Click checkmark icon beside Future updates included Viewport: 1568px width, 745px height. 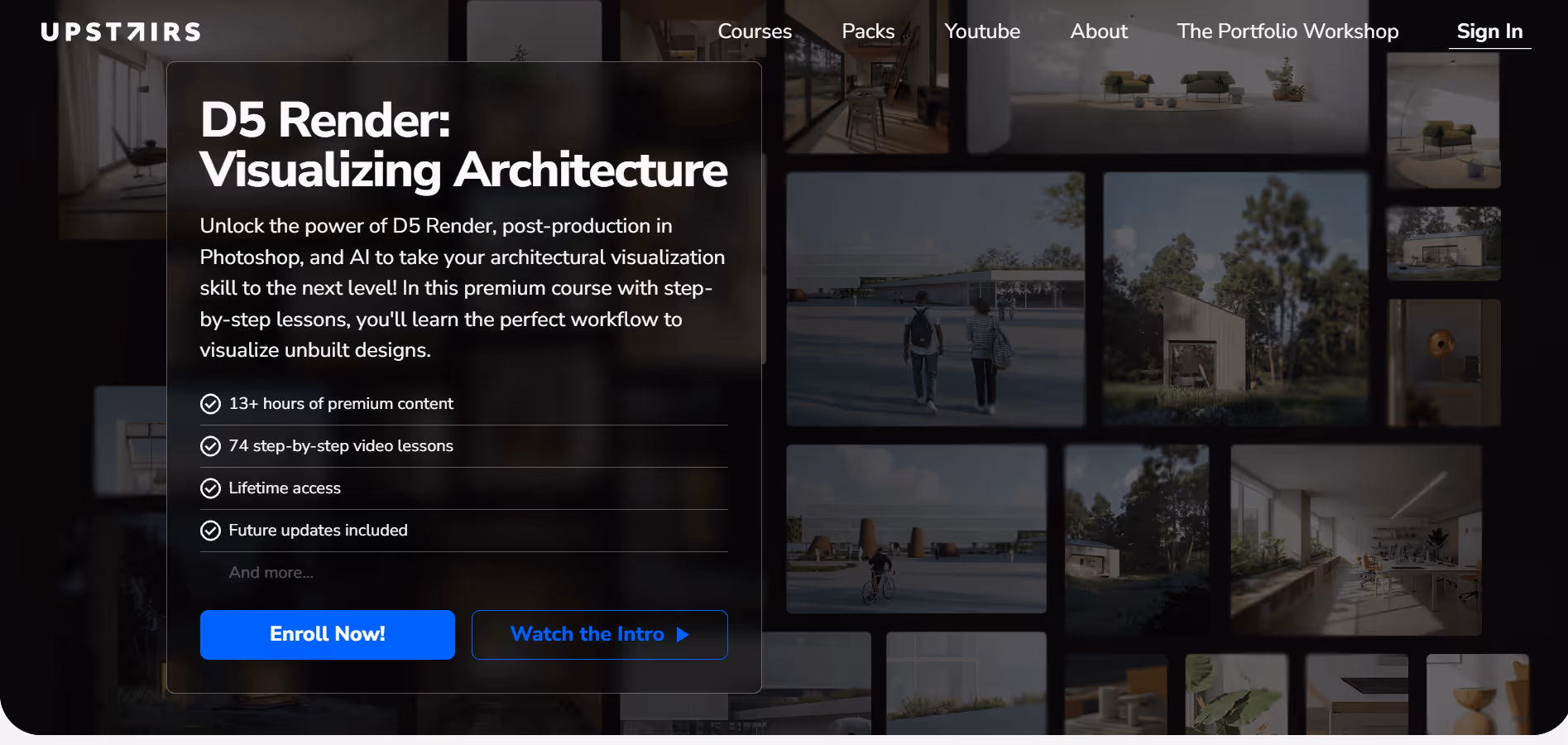[x=210, y=531]
